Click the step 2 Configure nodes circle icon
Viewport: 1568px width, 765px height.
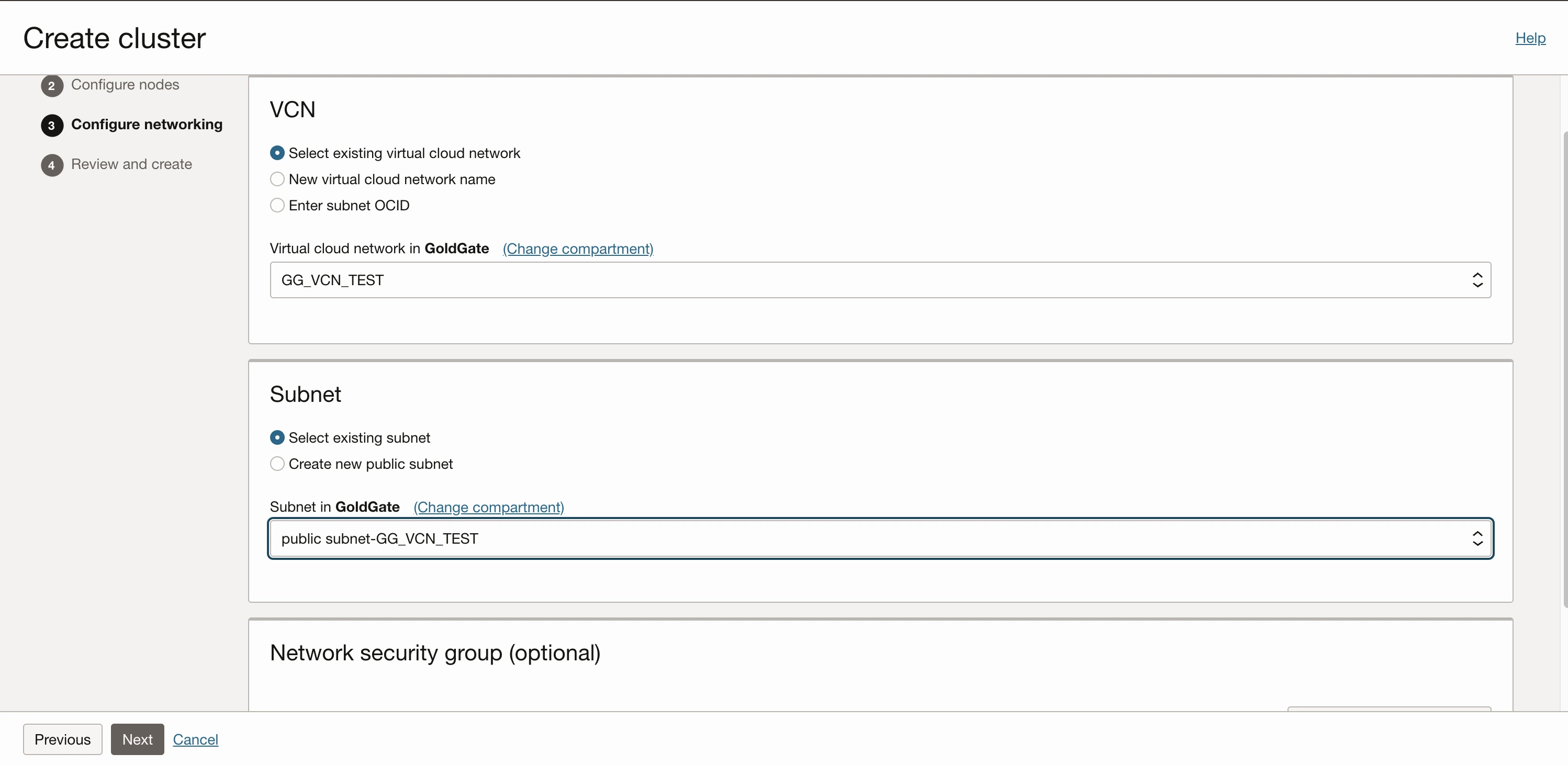[52, 85]
